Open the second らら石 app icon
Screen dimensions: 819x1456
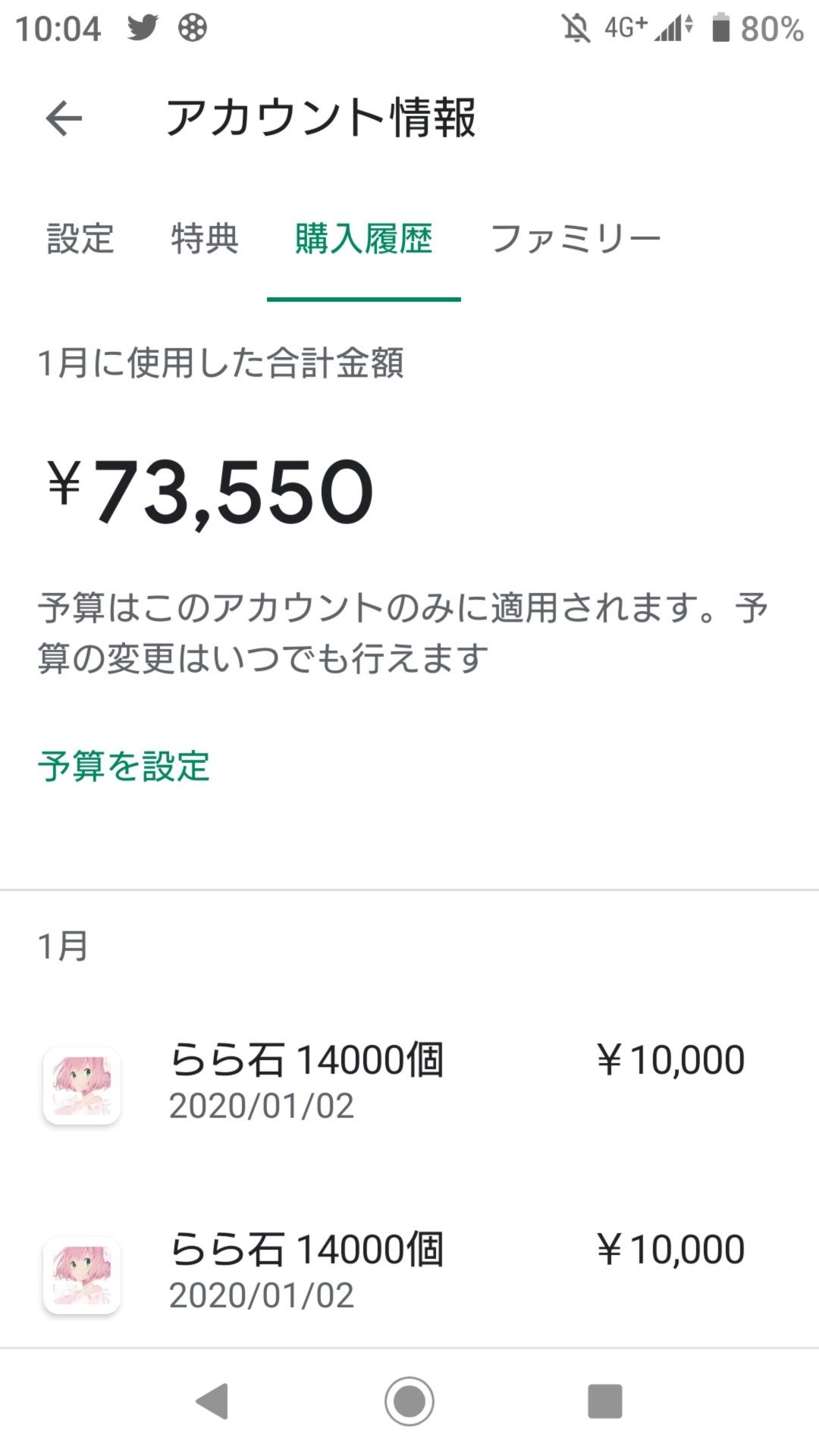(x=82, y=1275)
